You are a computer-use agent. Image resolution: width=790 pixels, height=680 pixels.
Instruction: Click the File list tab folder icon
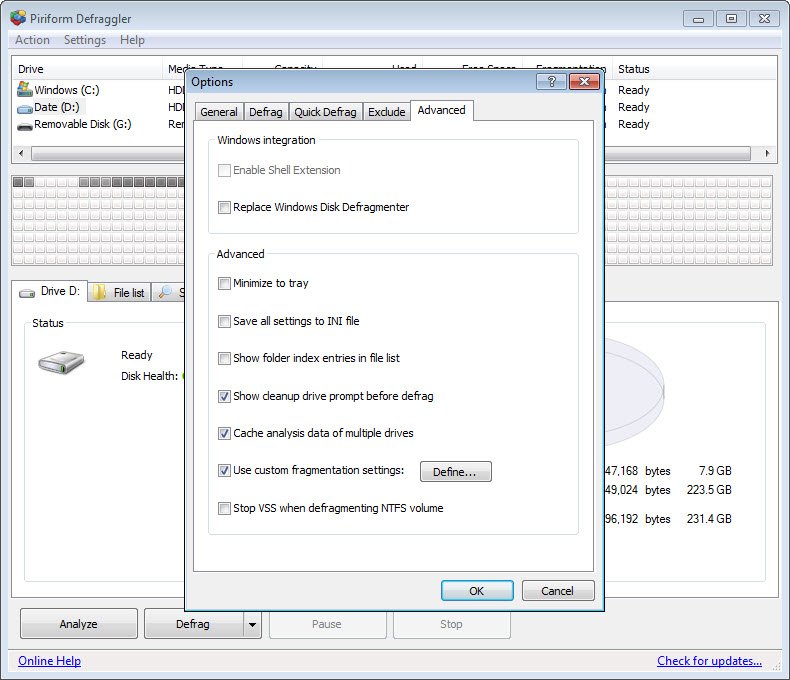[x=101, y=292]
